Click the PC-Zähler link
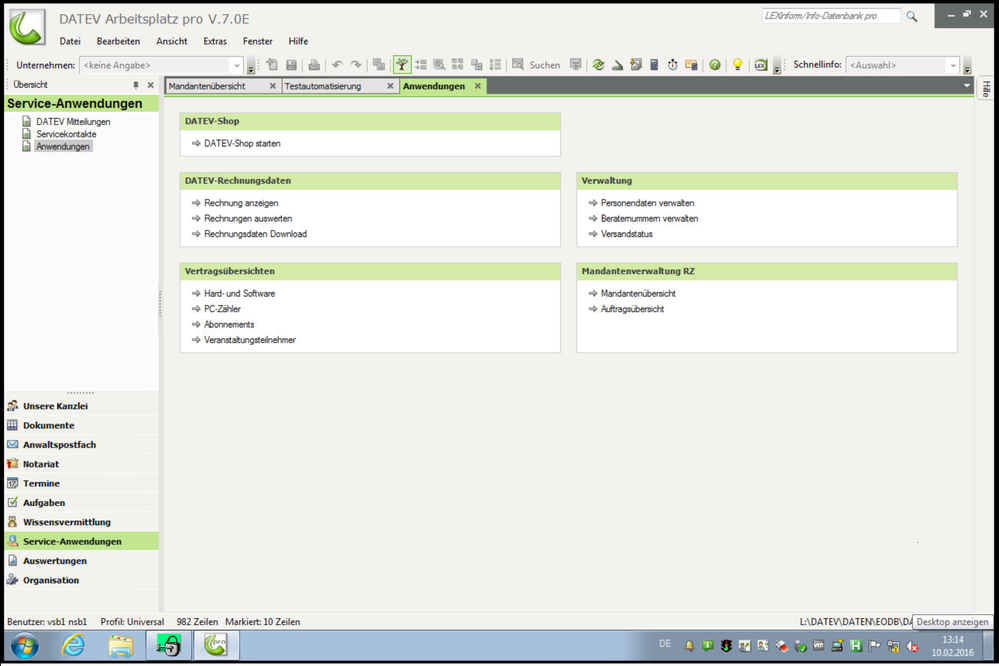999x666 pixels. (x=222, y=308)
